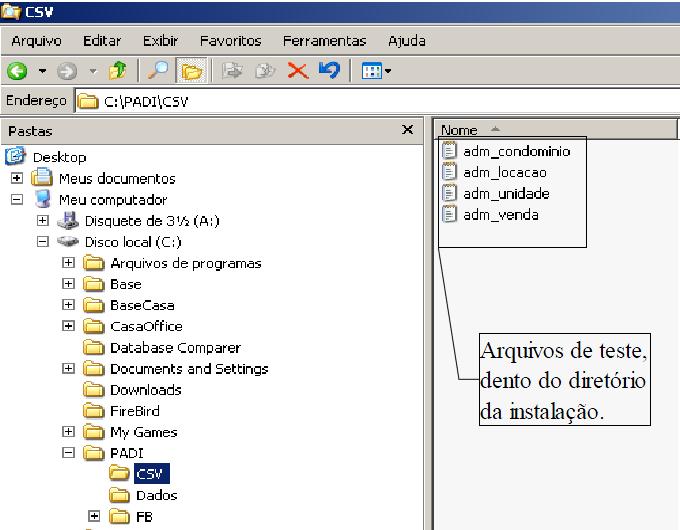Image resolution: width=680 pixels, height=530 pixels.
Task: Select the Downloads folder in tree
Action: pyautogui.click(x=145, y=390)
